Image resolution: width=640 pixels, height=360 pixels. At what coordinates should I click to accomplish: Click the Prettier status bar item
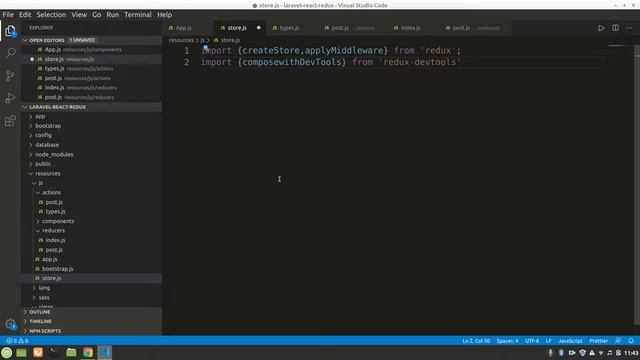(598, 340)
